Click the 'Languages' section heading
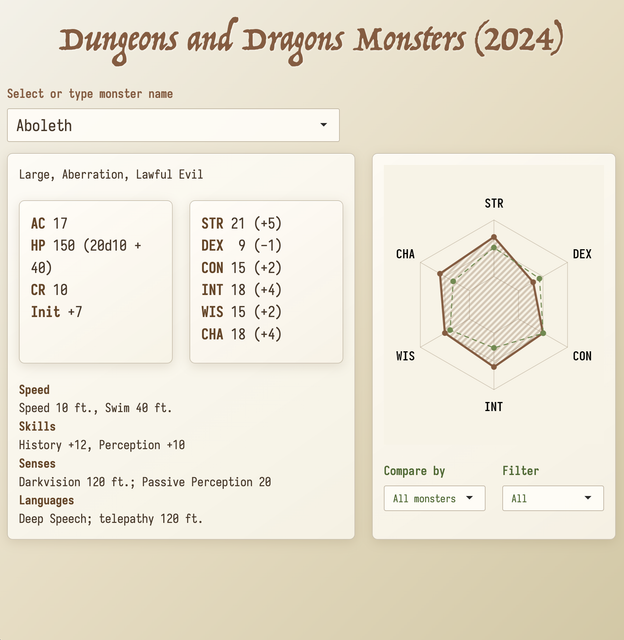 47,500
